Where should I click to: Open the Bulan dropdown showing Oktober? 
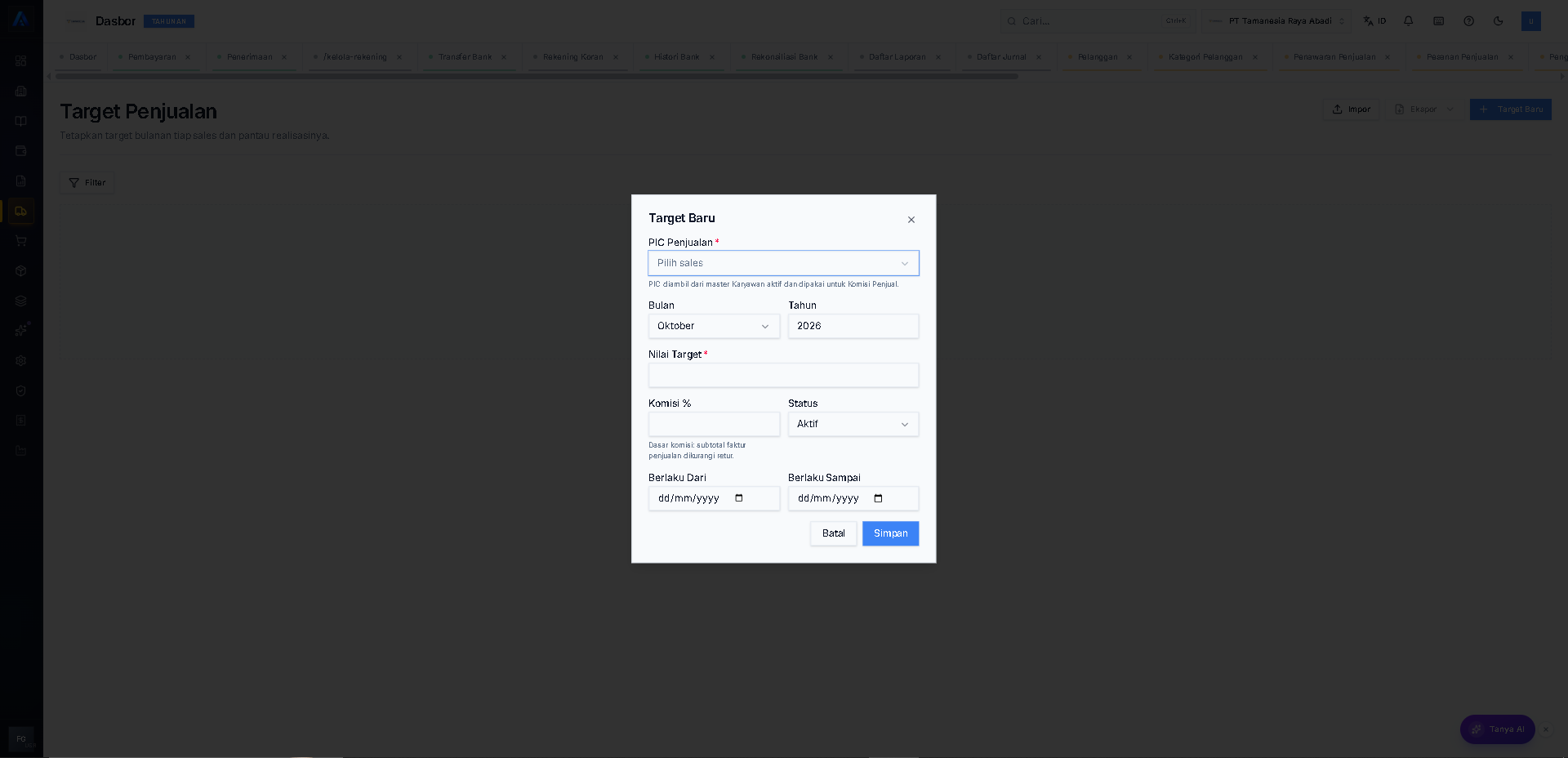point(714,326)
